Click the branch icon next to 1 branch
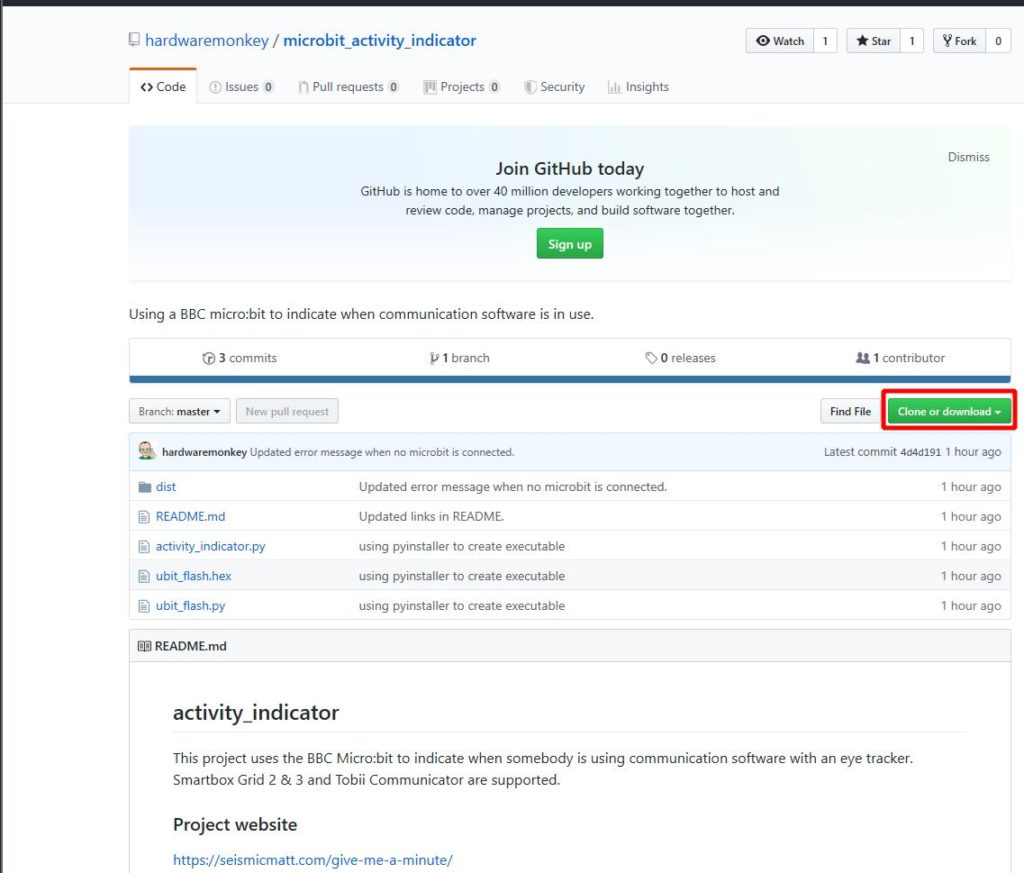Viewport: 1024px width, 873px height. click(432, 357)
